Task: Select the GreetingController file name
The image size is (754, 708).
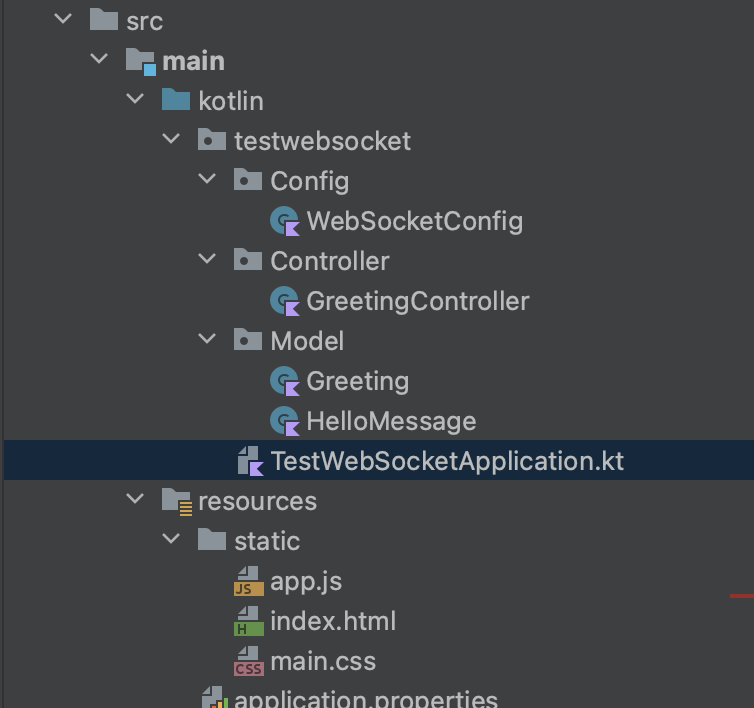Action: 418,301
